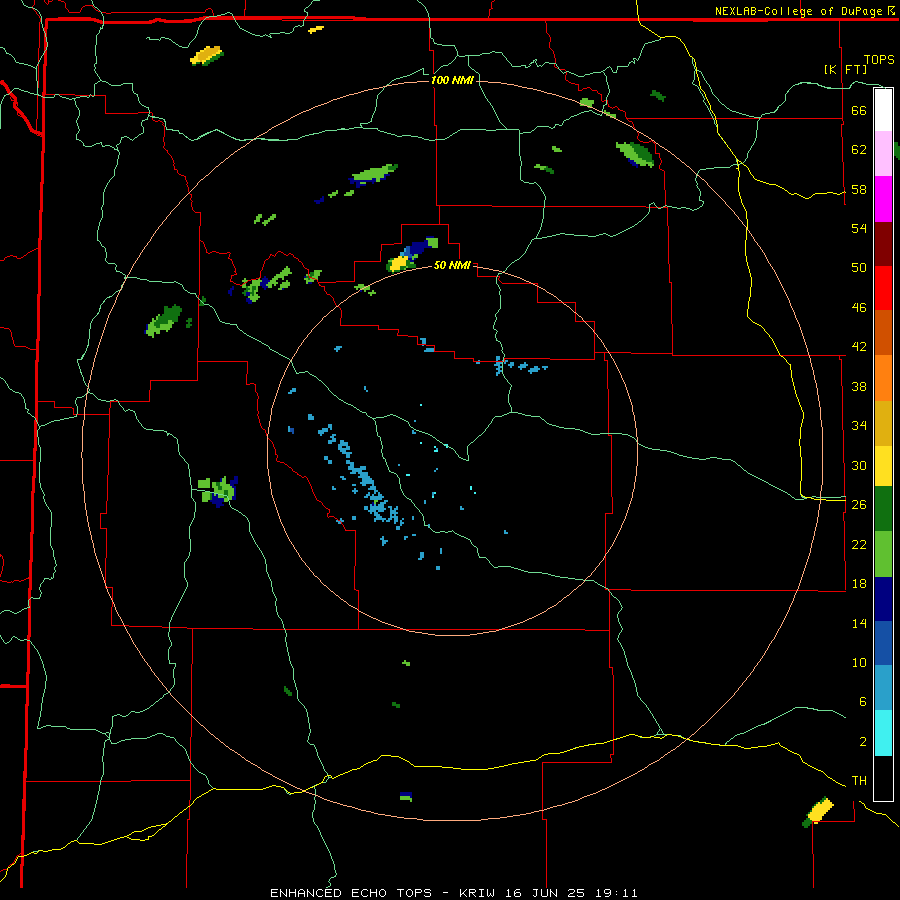The image size is (900, 900).
Task: Click the legend value 42
Action: (859, 347)
